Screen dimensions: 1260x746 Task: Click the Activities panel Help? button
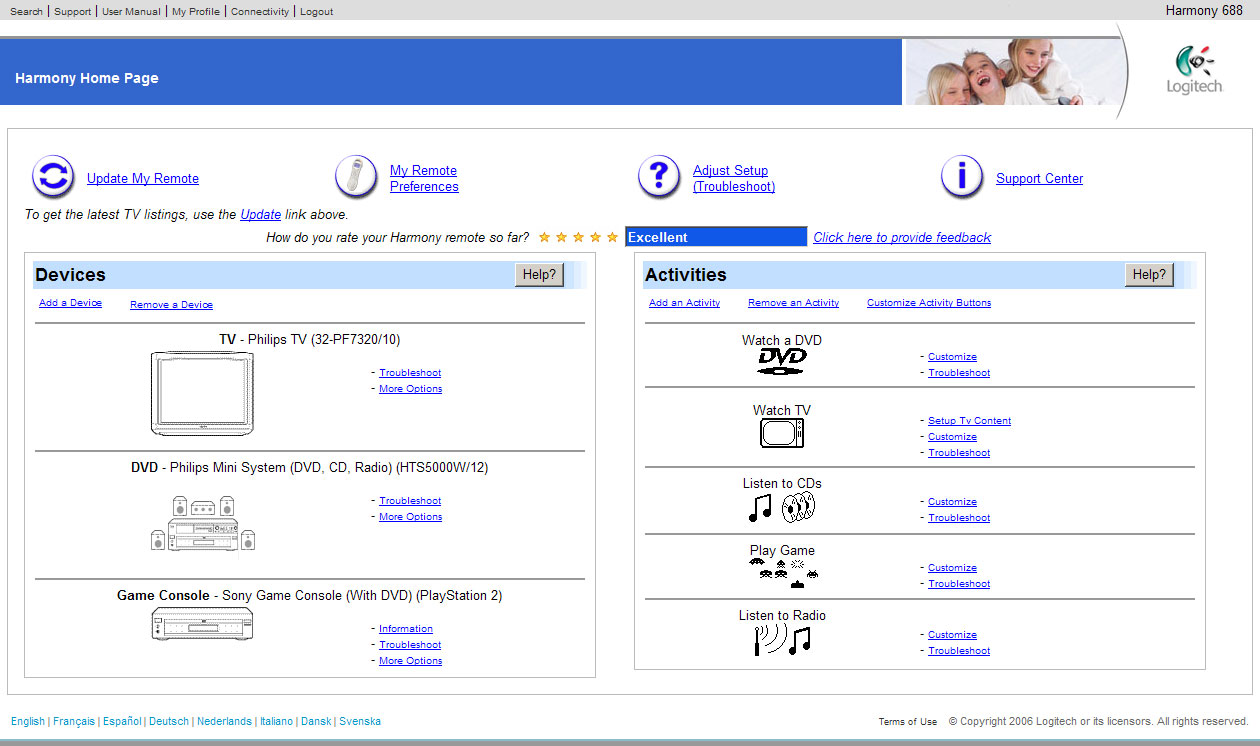[x=1150, y=275]
